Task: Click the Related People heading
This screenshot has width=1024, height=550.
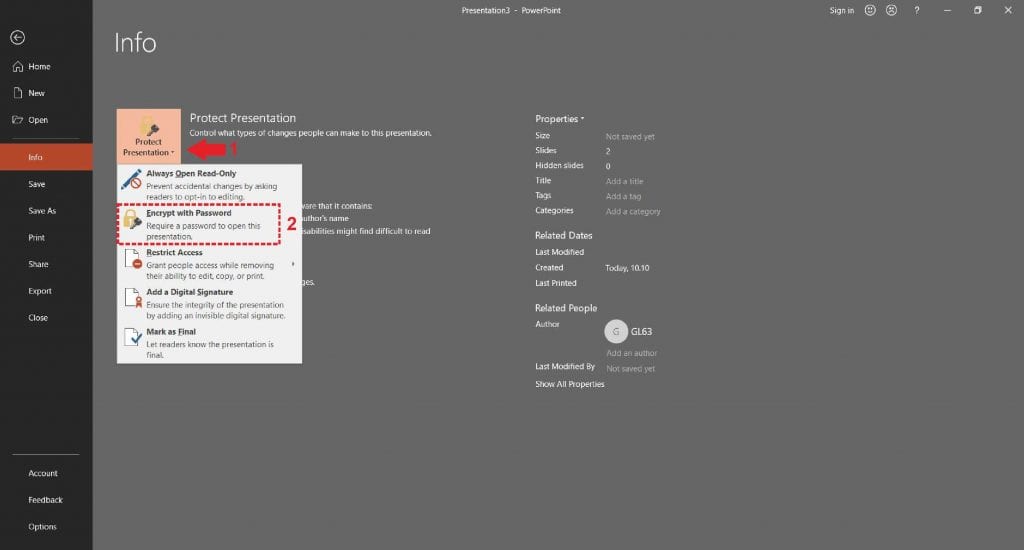Action: click(566, 308)
